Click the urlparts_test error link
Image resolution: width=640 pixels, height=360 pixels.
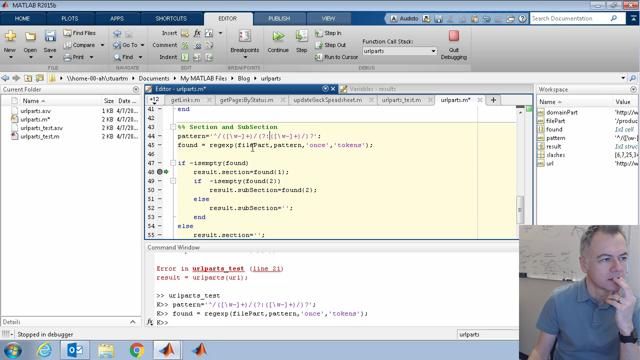coord(218,269)
